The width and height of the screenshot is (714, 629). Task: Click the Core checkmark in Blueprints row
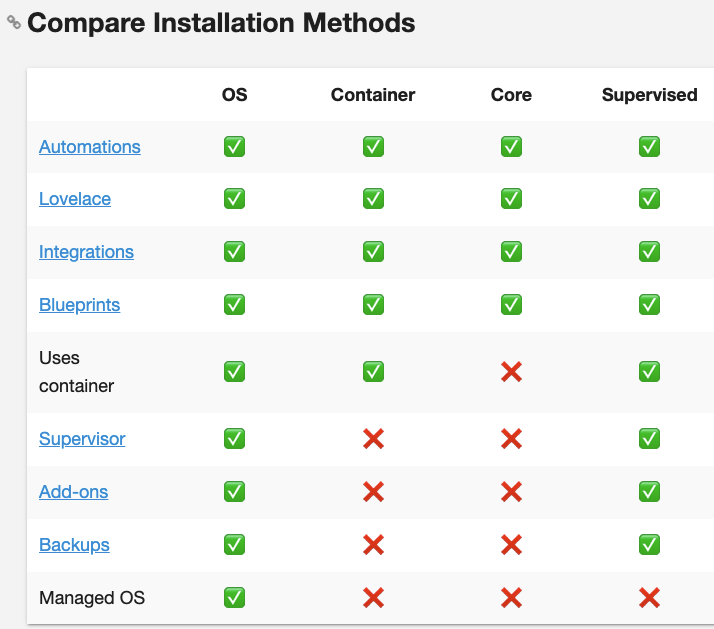tap(511, 305)
